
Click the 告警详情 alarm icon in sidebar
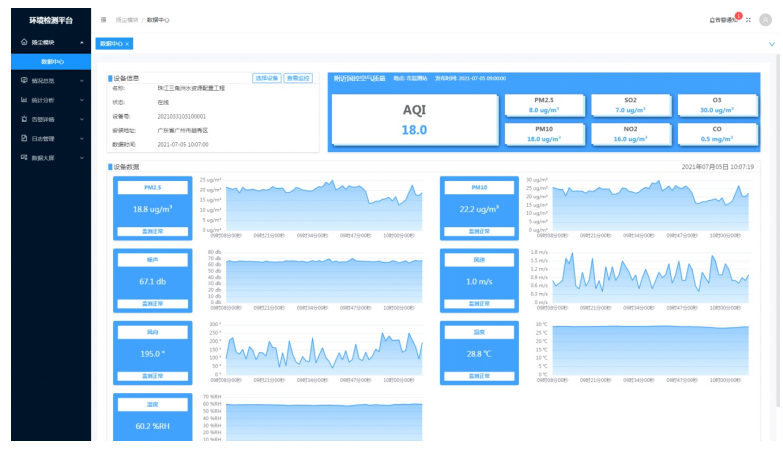[x=24, y=119]
